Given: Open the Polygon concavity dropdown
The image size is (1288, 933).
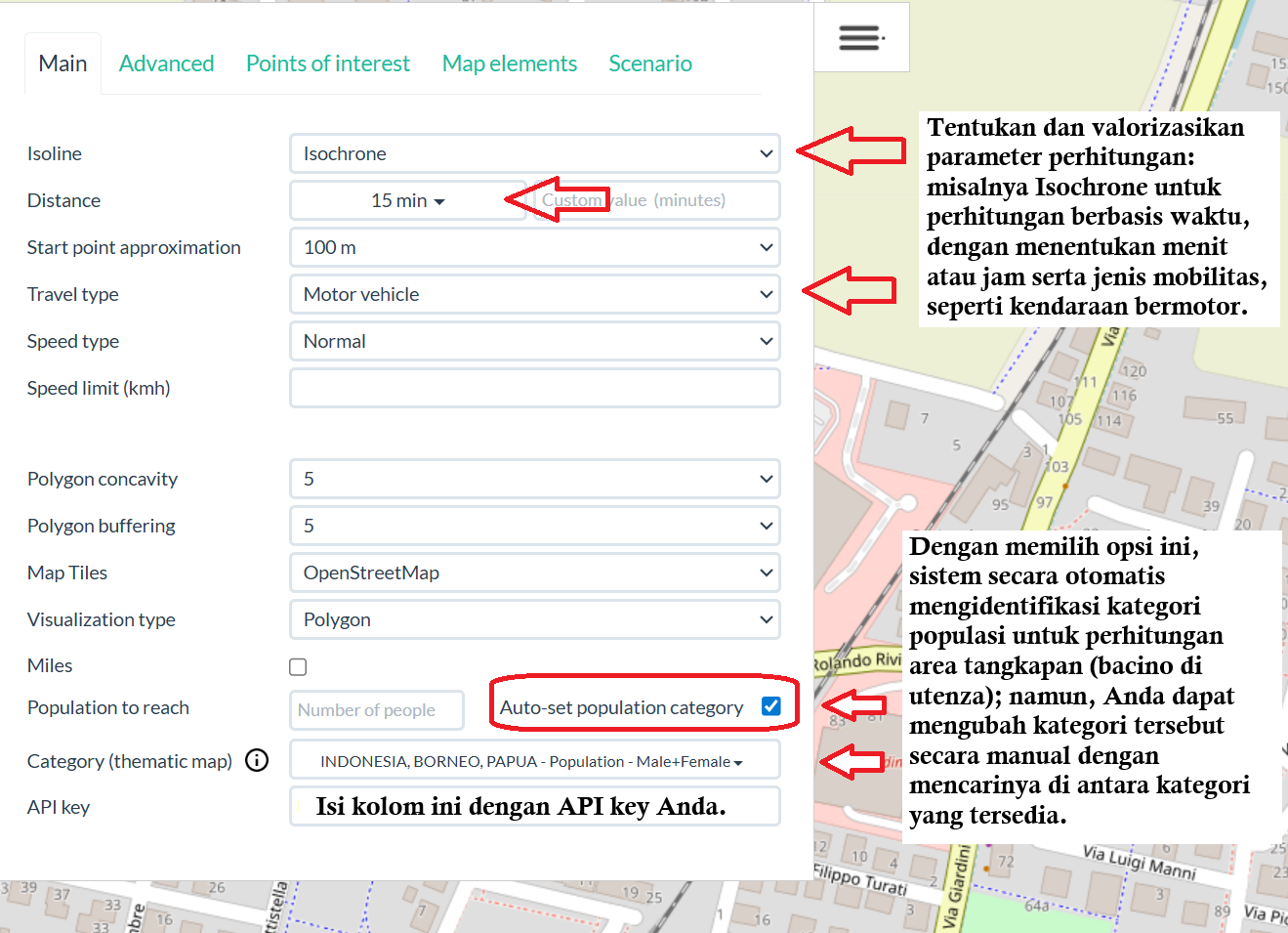Looking at the screenshot, I should [x=534, y=479].
